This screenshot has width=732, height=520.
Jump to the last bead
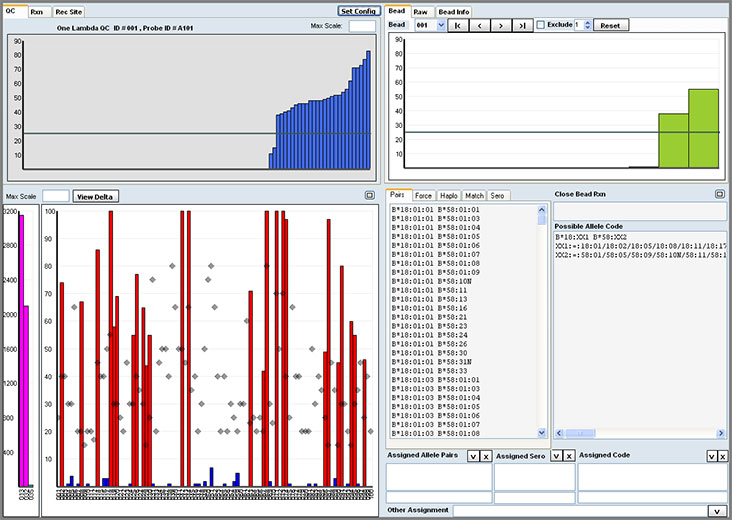click(x=522, y=25)
